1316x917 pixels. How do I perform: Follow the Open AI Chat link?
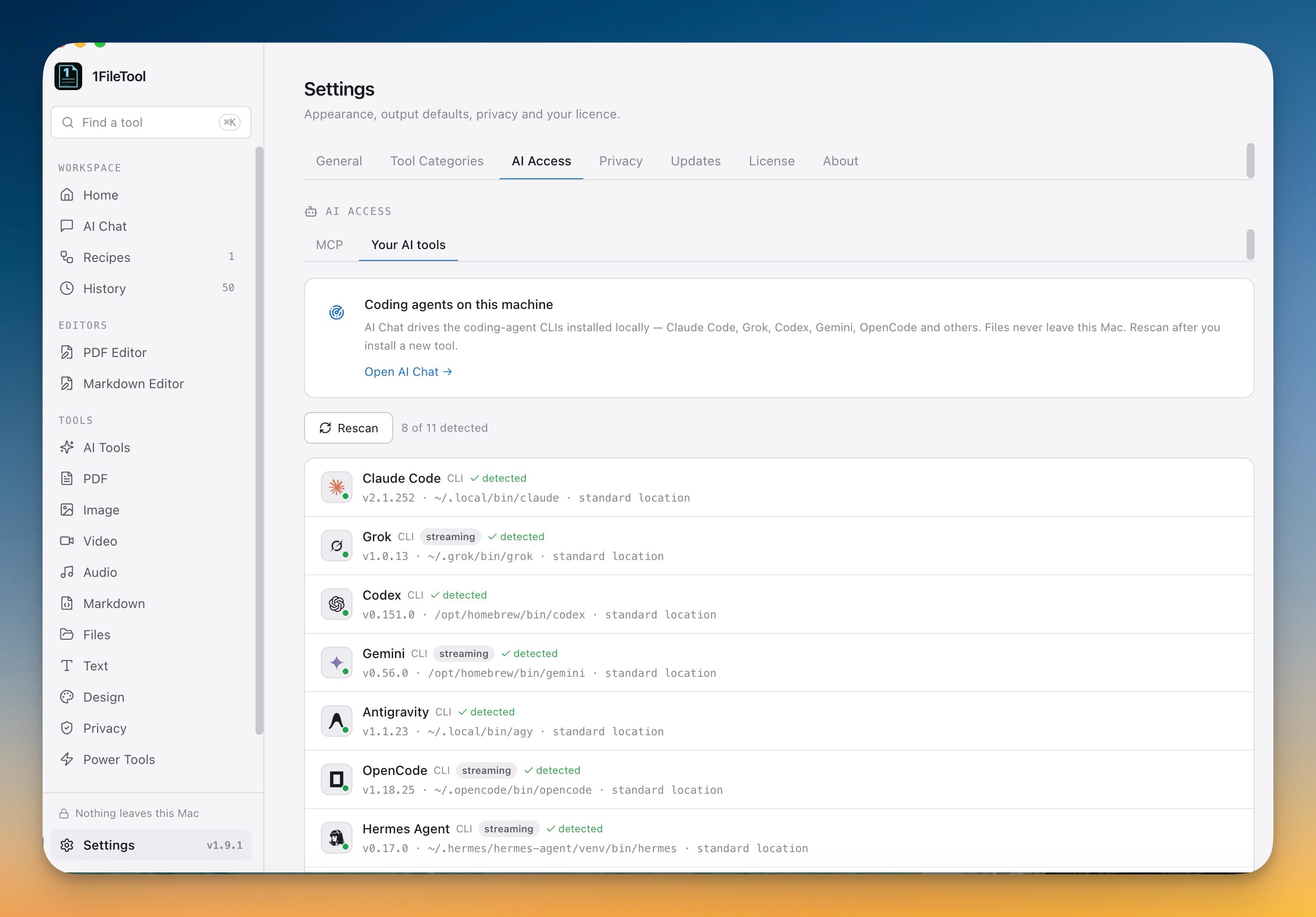tap(408, 372)
